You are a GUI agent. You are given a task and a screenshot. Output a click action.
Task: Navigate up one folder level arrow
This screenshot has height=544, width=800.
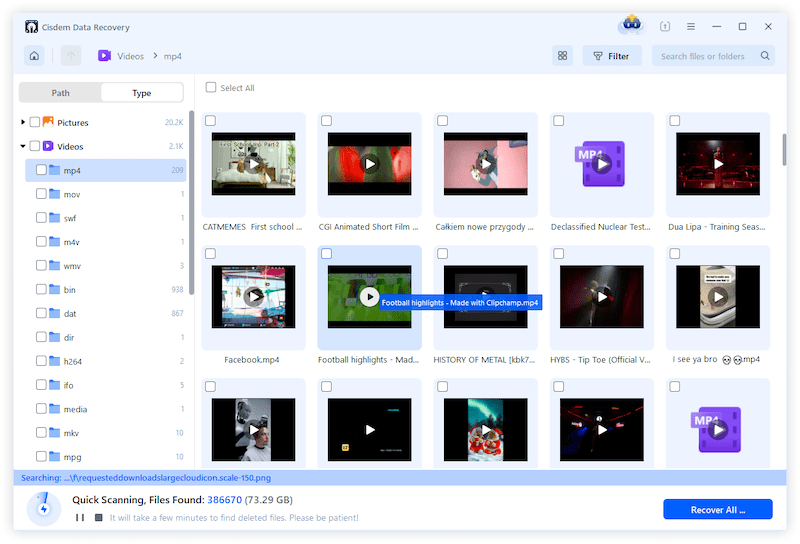[71, 56]
